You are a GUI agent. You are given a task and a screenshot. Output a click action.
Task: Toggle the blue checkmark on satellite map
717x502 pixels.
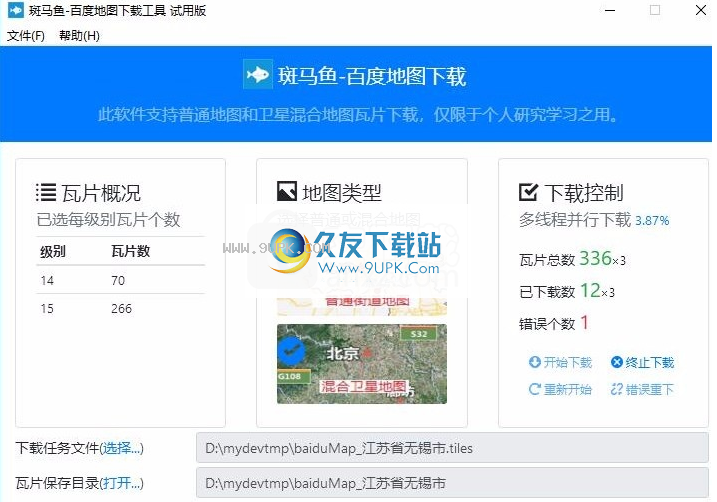[291, 351]
